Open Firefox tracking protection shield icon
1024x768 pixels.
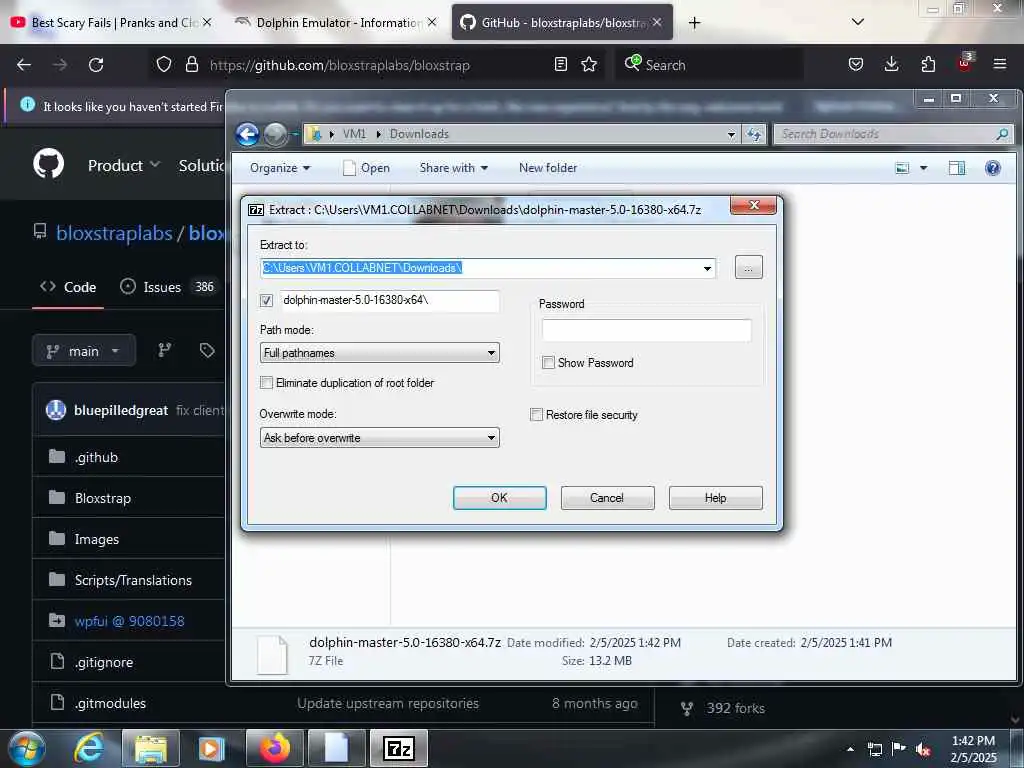click(x=164, y=65)
